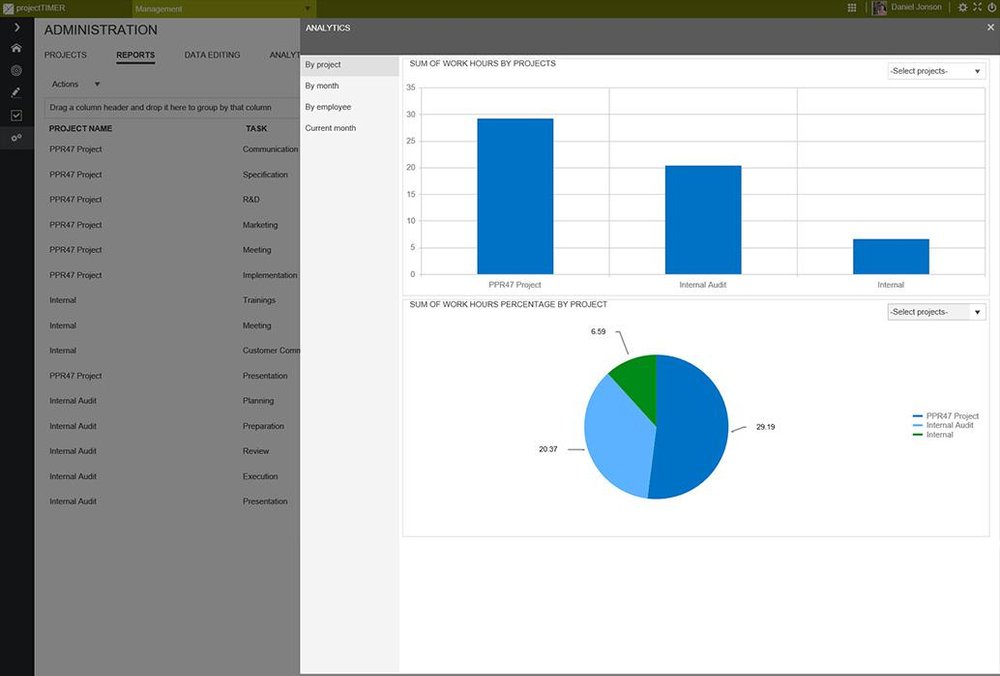Click the 6.59 pie chart label
The height and width of the screenshot is (676, 1000).
(x=598, y=332)
